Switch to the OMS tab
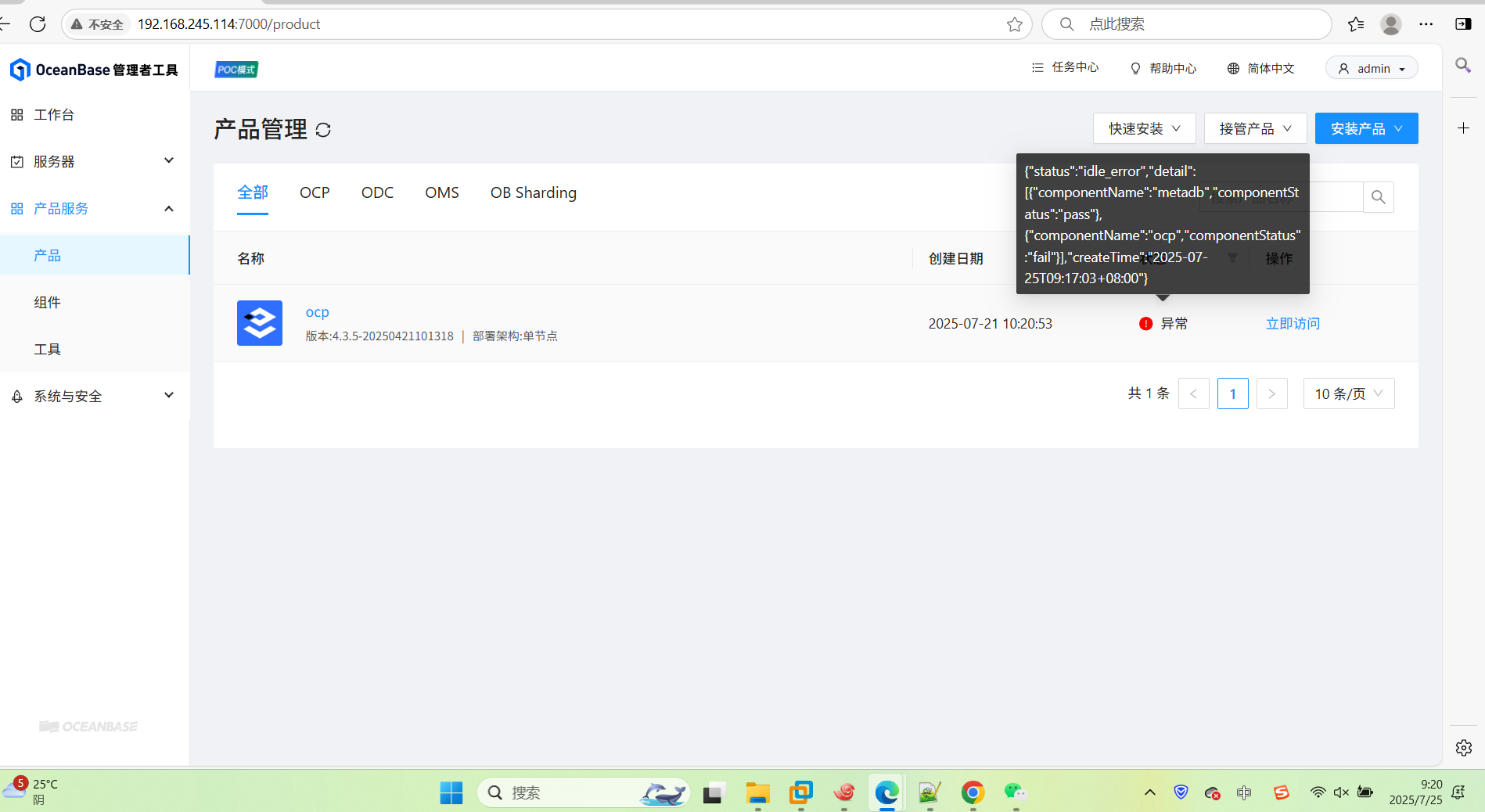 (442, 192)
